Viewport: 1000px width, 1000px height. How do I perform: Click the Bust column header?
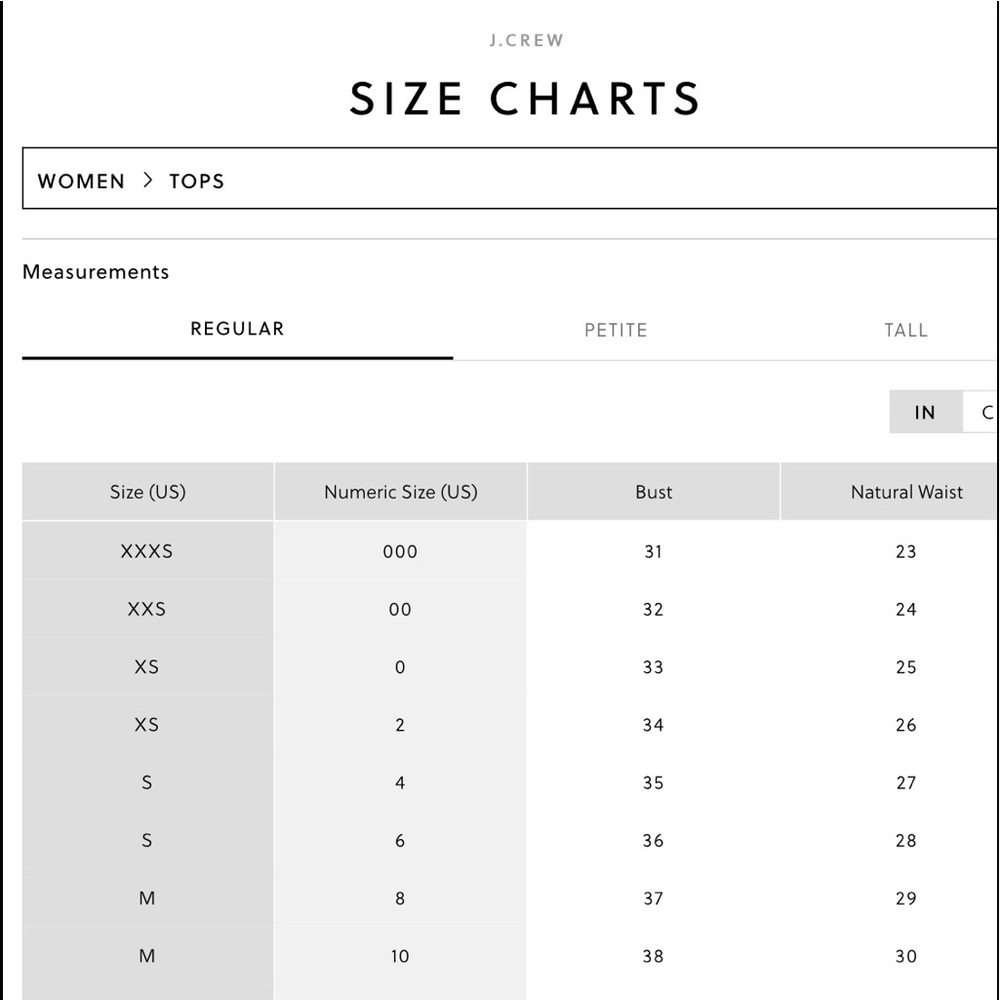(x=654, y=492)
